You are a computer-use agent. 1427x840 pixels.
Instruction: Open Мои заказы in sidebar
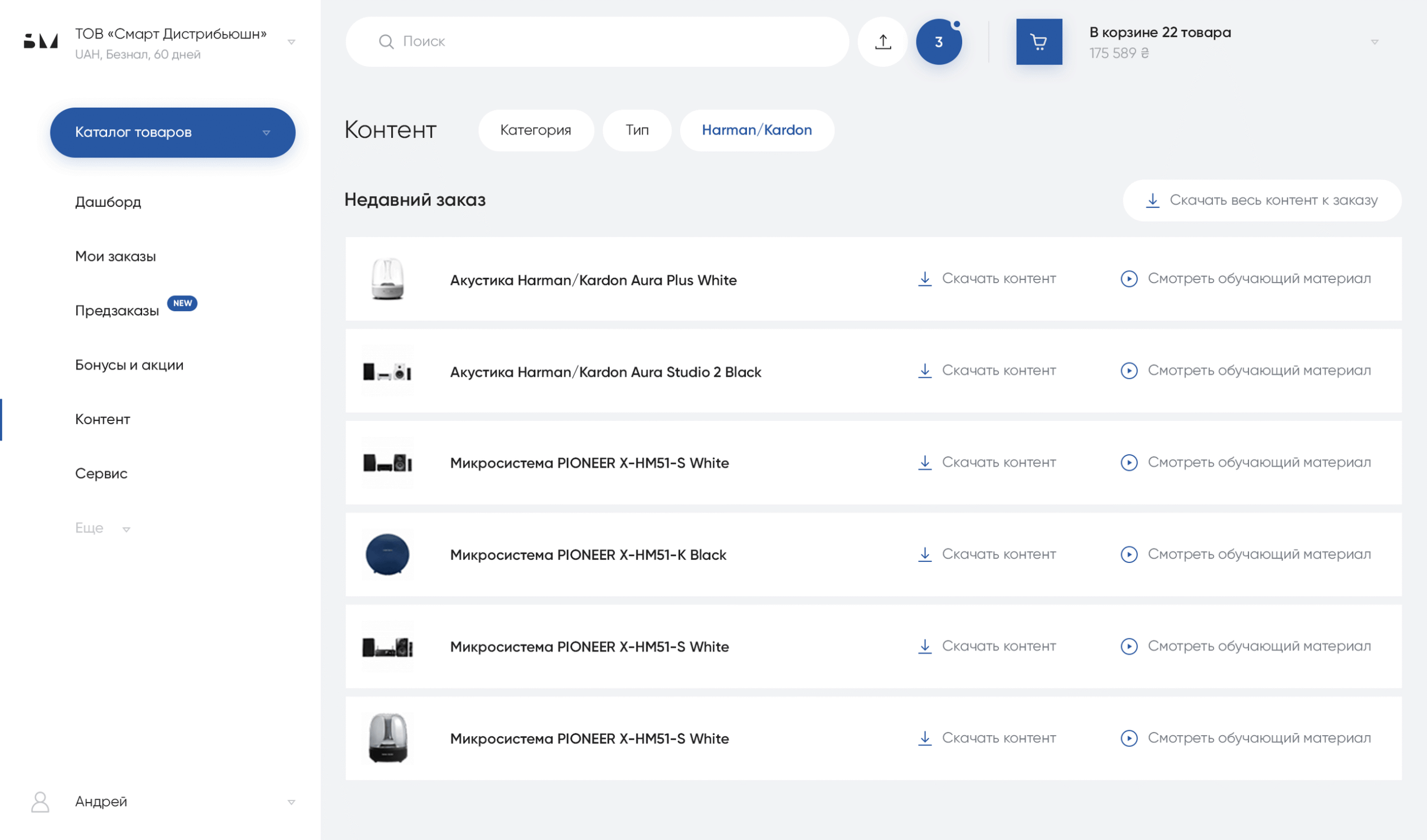pyautogui.click(x=115, y=256)
